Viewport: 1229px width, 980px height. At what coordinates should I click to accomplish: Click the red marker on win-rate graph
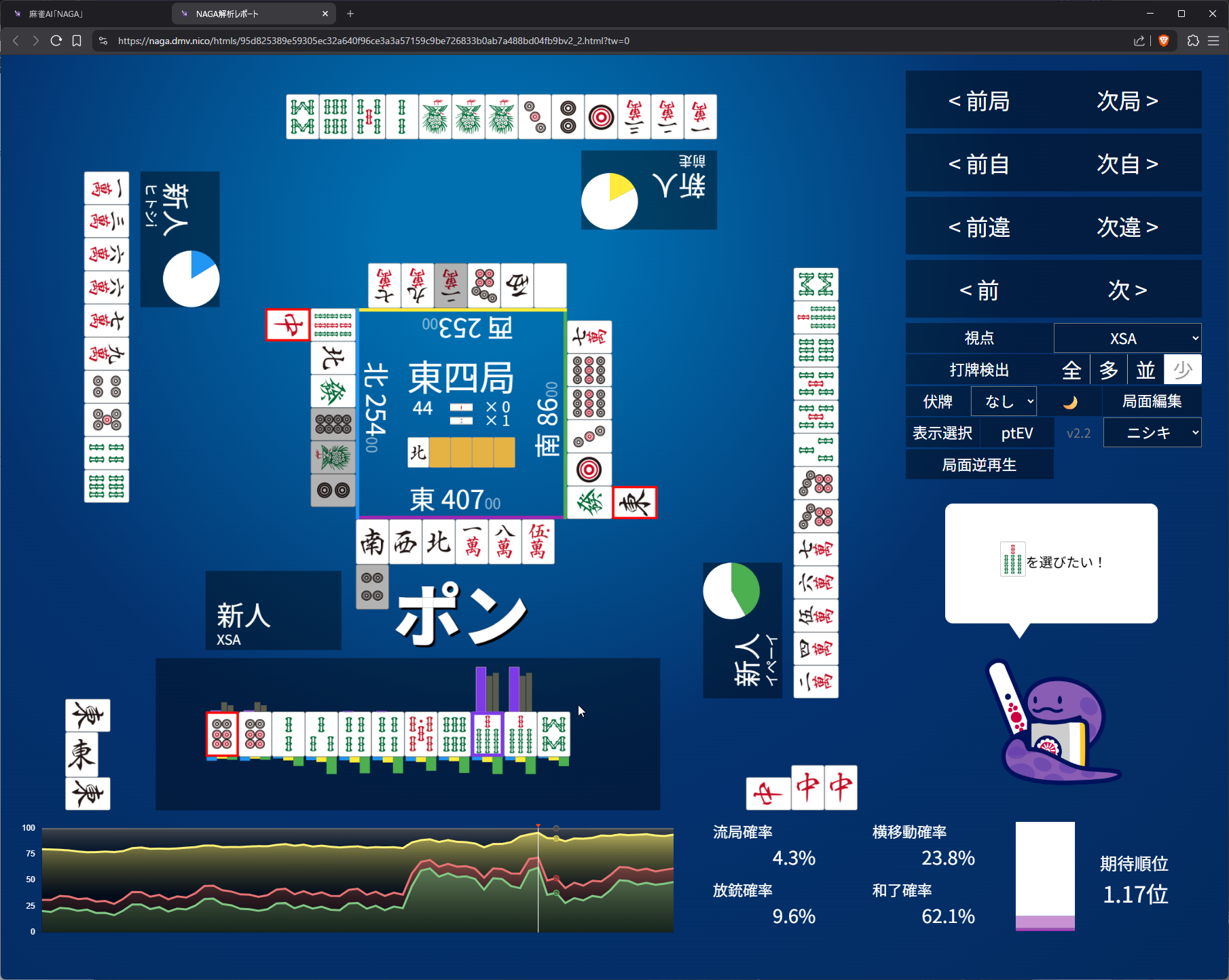538,826
